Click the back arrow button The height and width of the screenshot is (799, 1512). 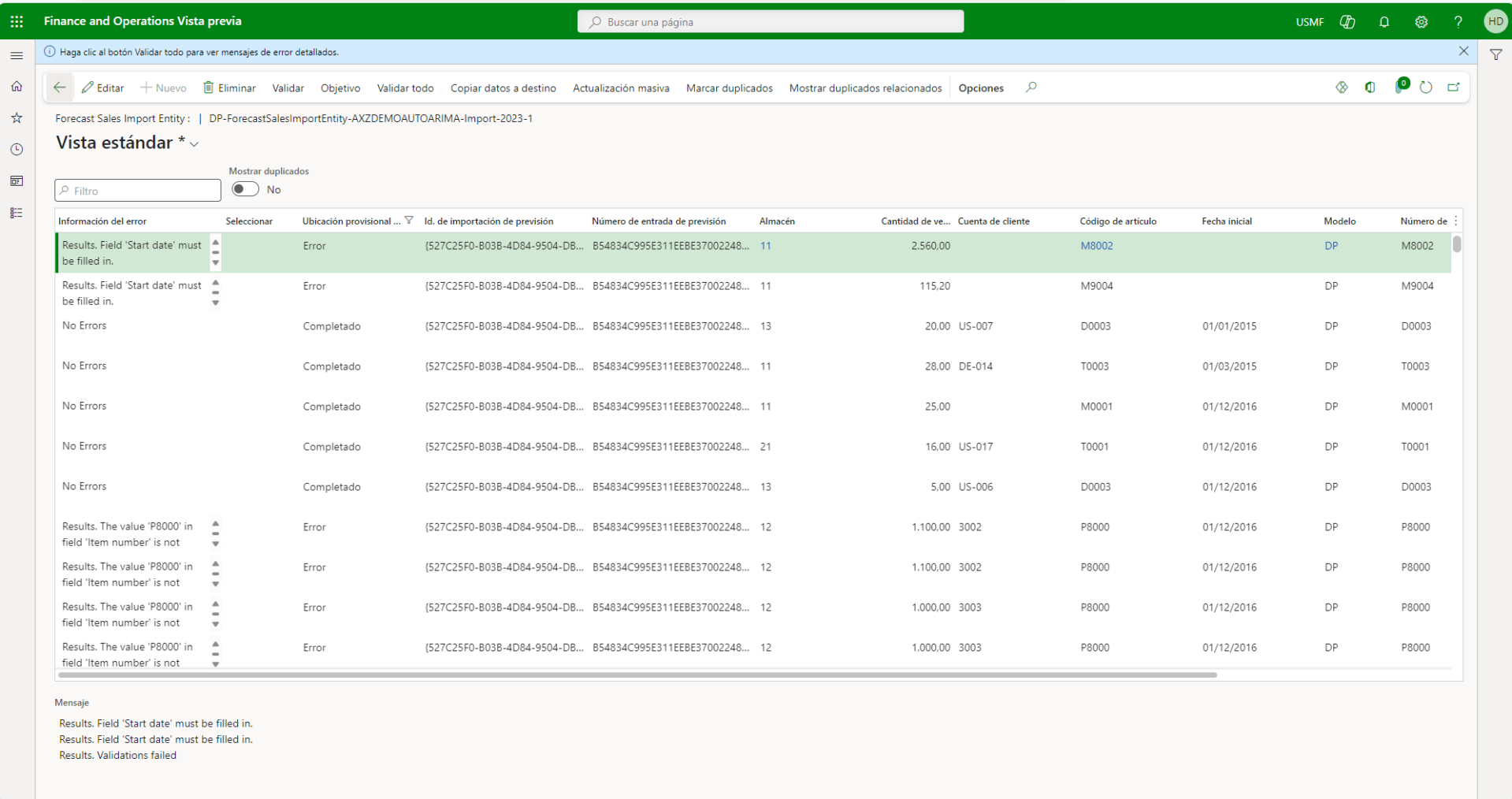(59, 87)
